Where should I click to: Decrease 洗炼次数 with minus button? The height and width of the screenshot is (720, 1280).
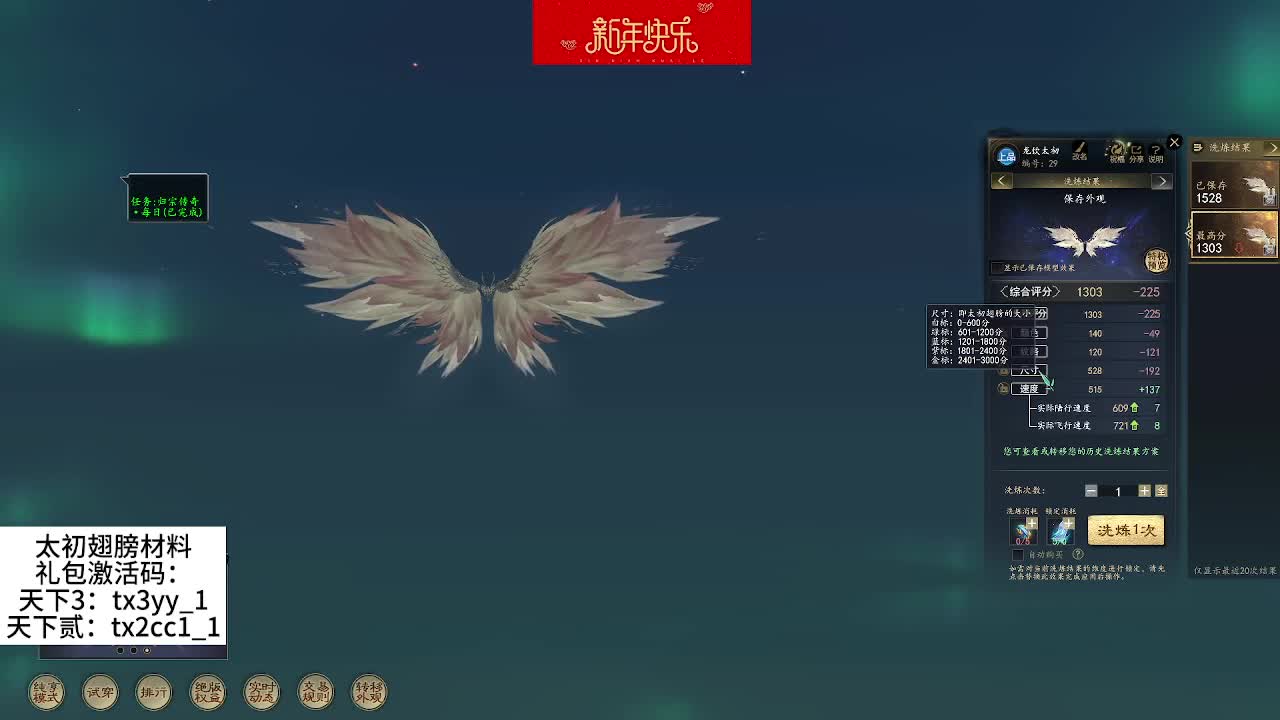1091,491
